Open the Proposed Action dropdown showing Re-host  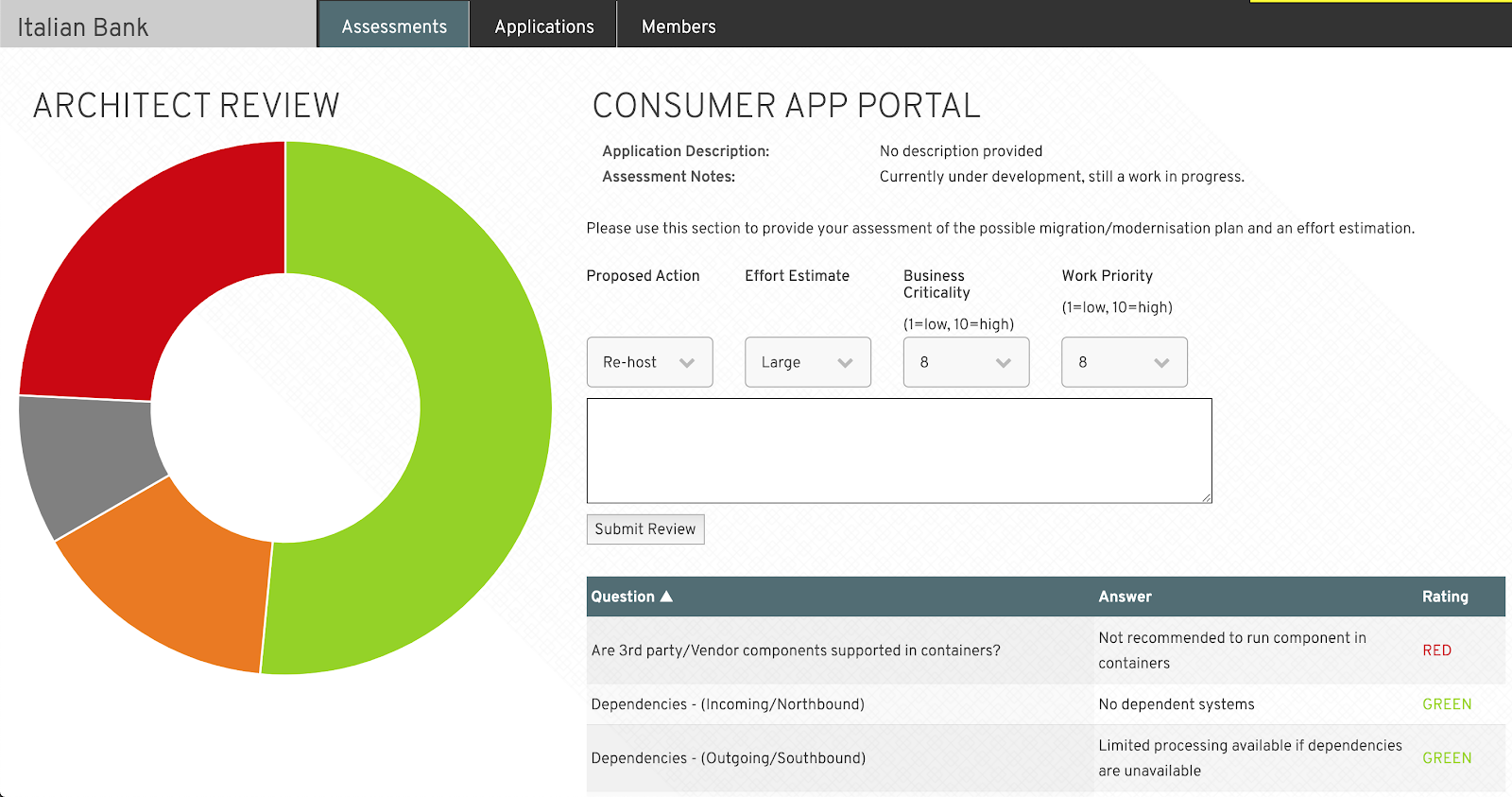[x=649, y=362]
